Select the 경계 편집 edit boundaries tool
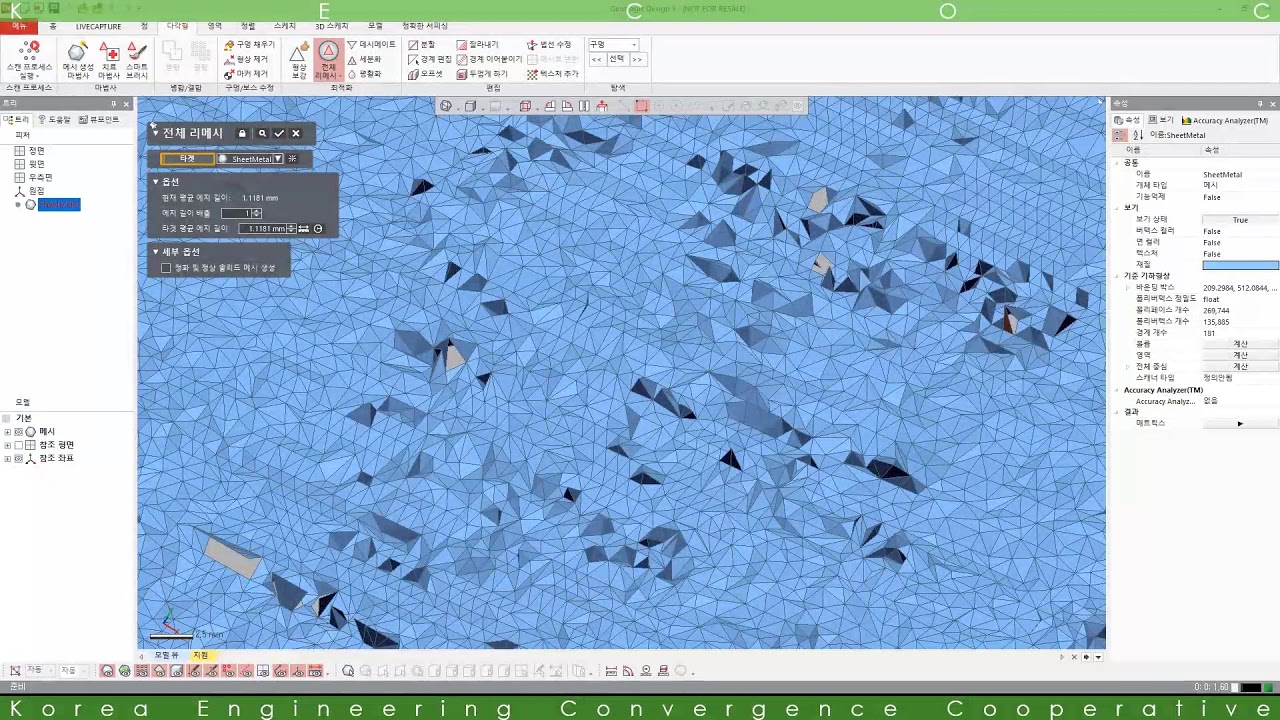Viewport: 1280px width, 720px height. (x=430, y=59)
